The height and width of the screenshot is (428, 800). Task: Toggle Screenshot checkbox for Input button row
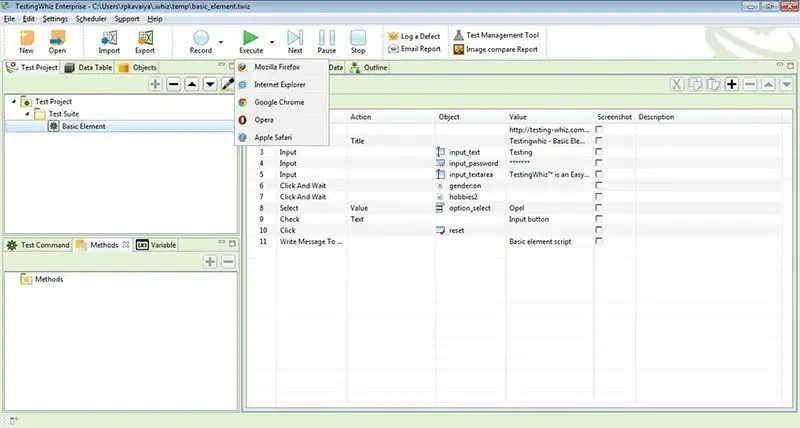coord(599,219)
